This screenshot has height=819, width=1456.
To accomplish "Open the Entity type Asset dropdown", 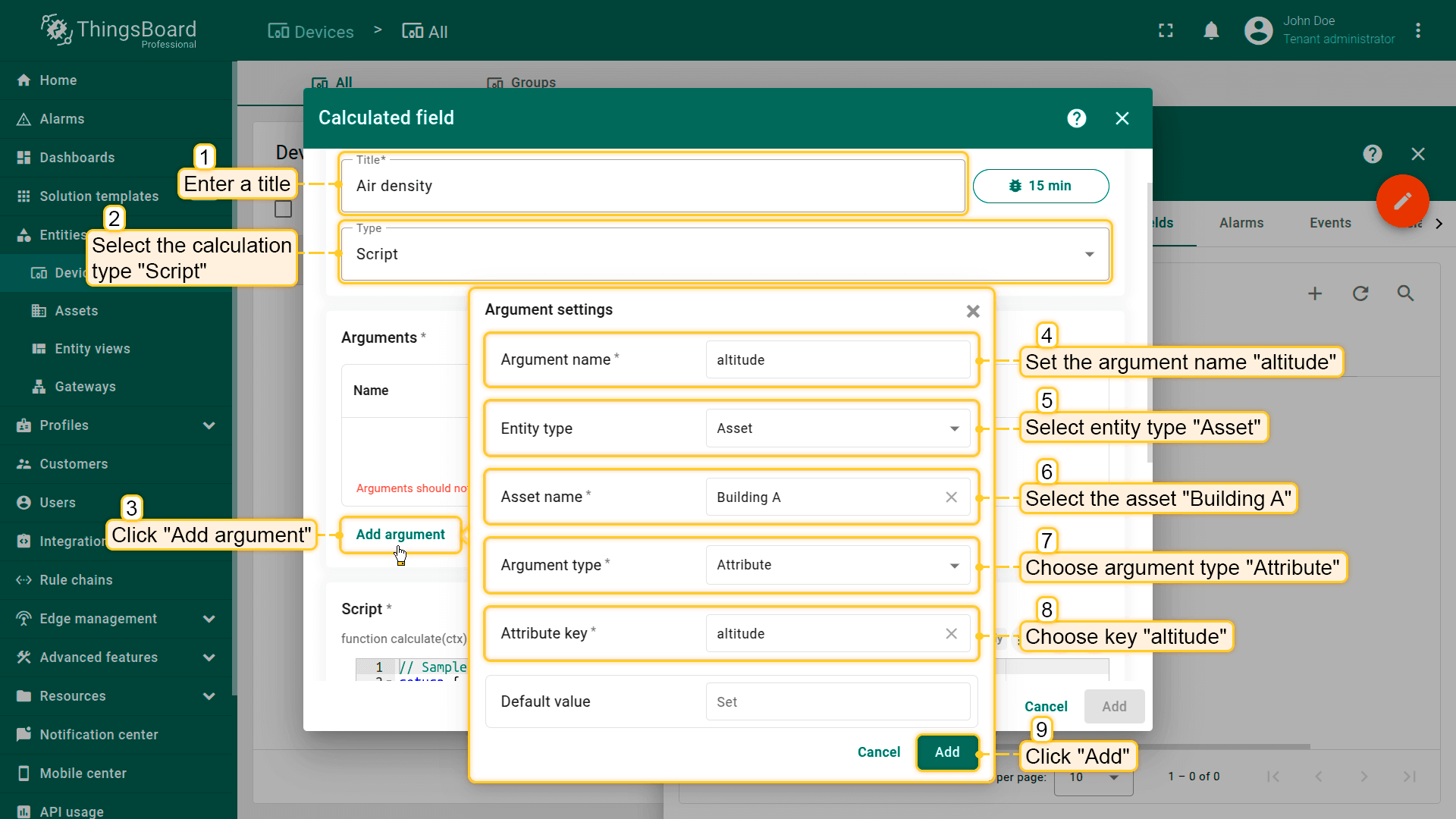I will click(x=837, y=428).
